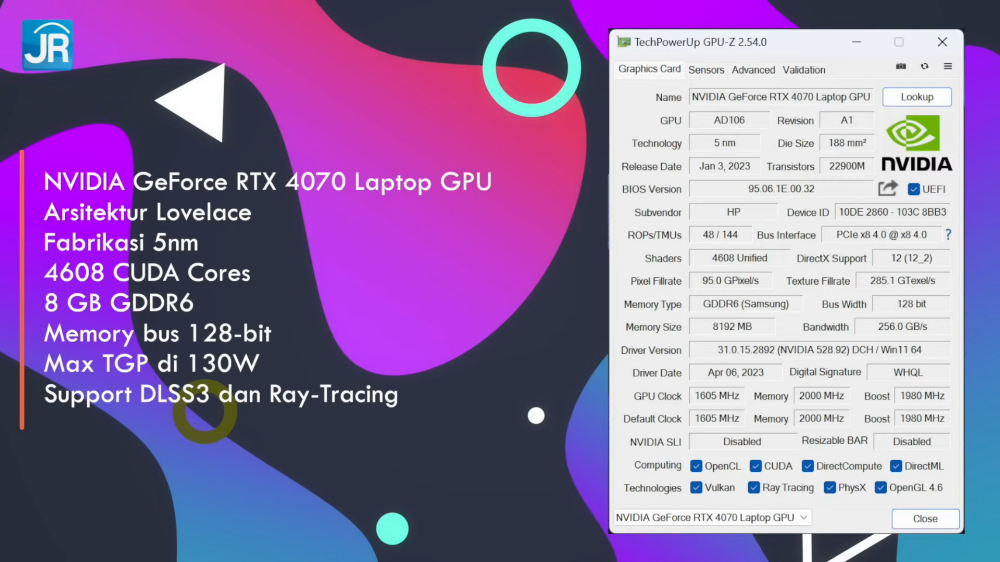Image resolution: width=1000 pixels, height=562 pixels.
Task: Click the Default Clock row Memory 2000 MHz
Action: click(x=821, y=418)
